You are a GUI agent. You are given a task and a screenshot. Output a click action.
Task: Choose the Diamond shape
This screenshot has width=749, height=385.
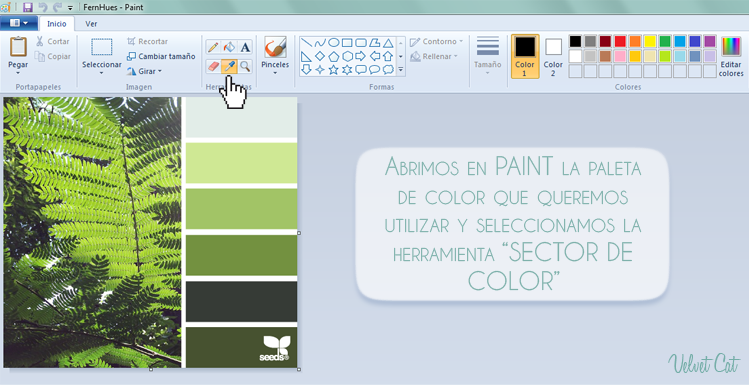pyautogui.click(x=320, y=56)
